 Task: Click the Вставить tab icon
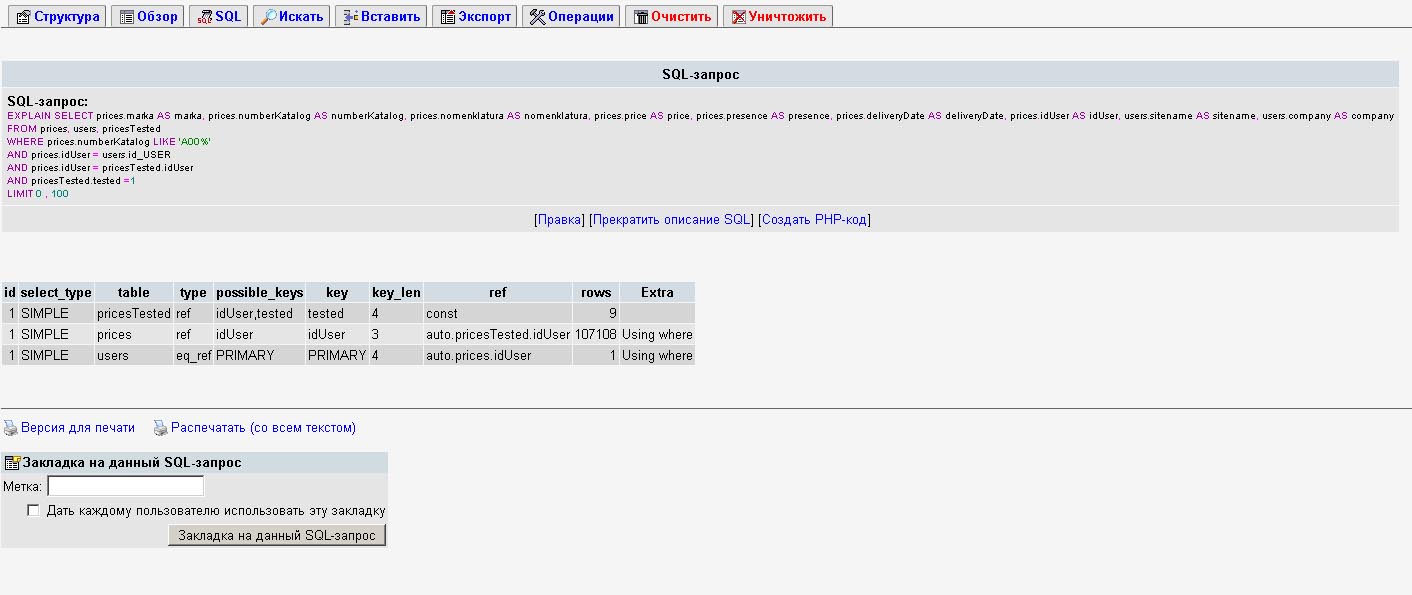coord(350,17)
